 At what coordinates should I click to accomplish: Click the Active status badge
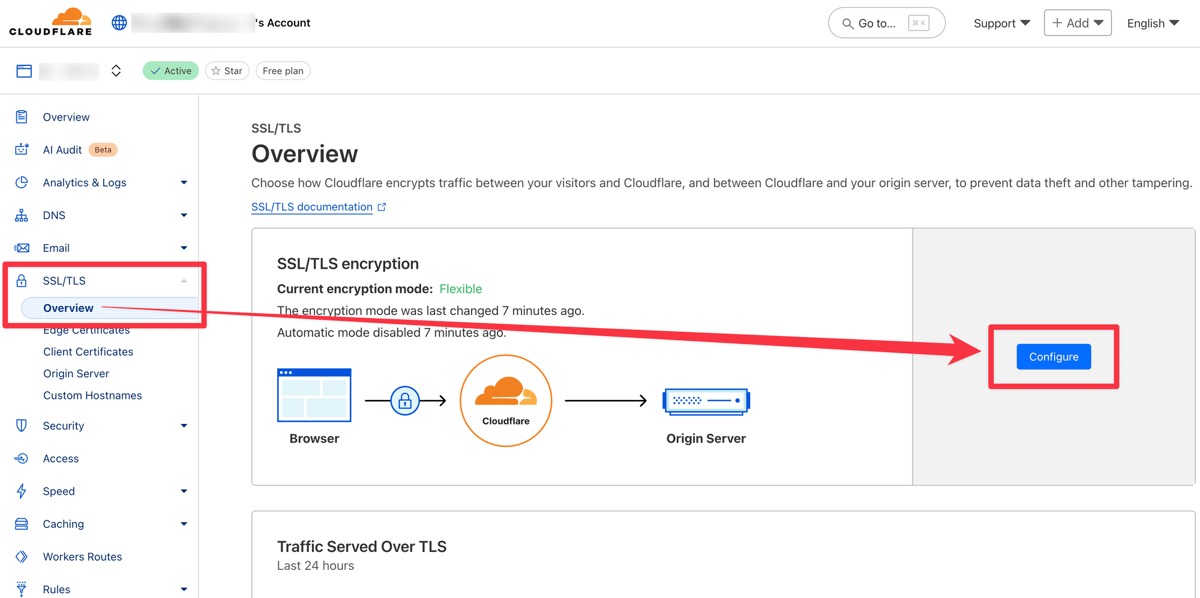click(171, 71)
